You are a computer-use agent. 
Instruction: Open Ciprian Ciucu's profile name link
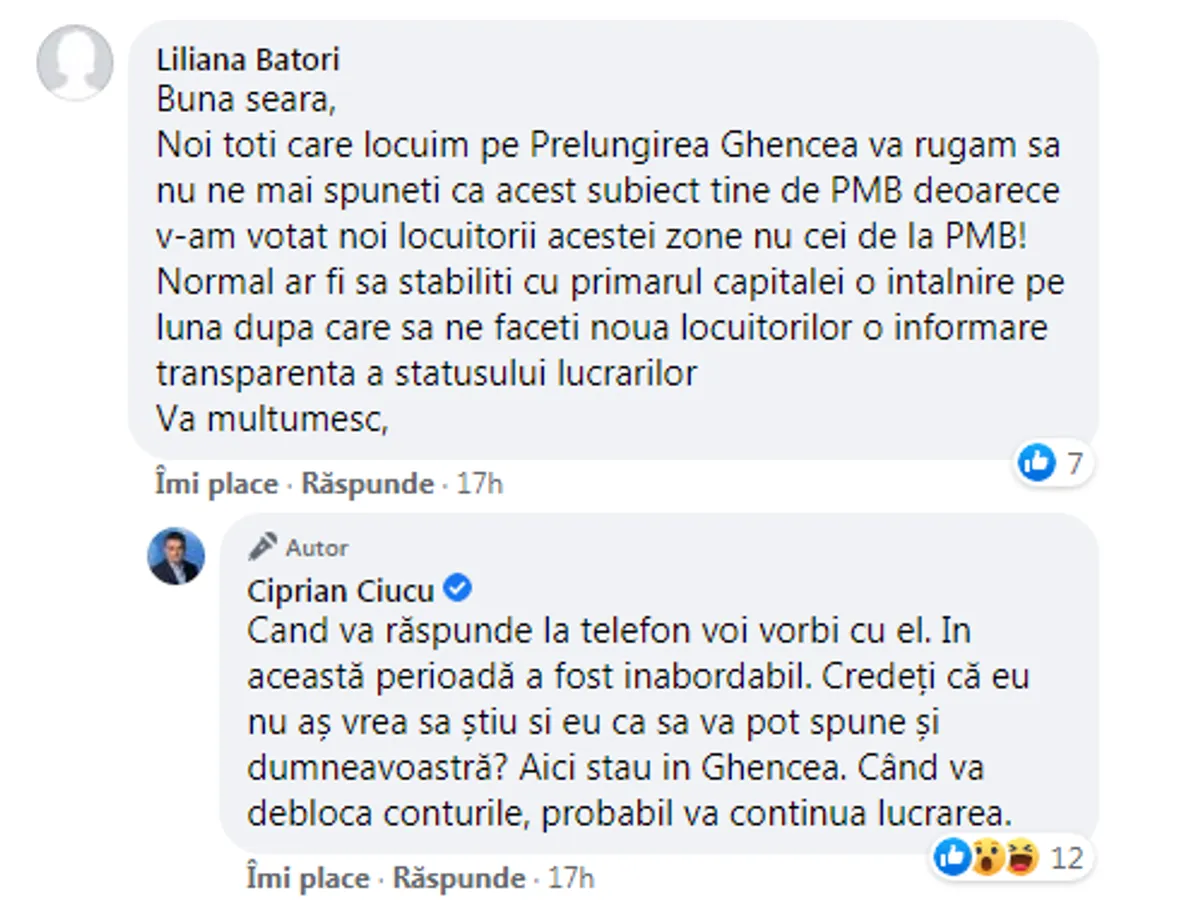coord(340,591)
